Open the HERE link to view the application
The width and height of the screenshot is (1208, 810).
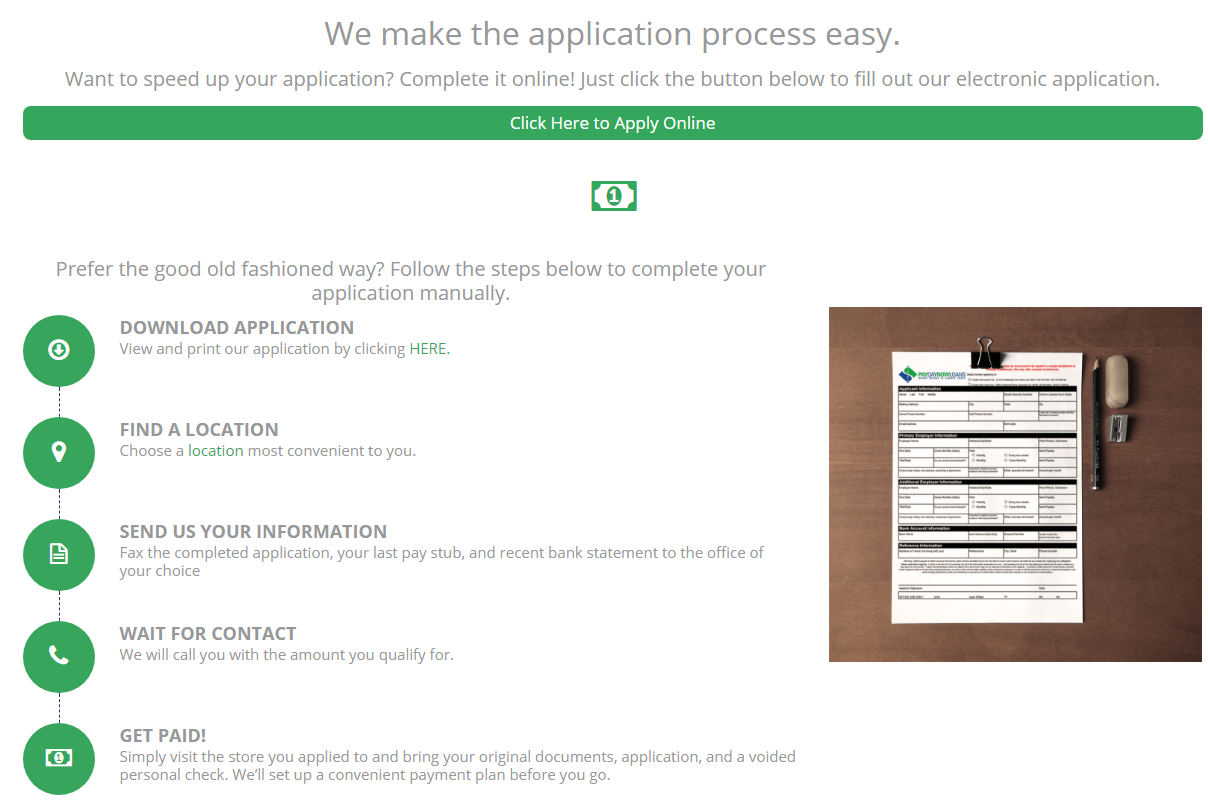[428, 349]
